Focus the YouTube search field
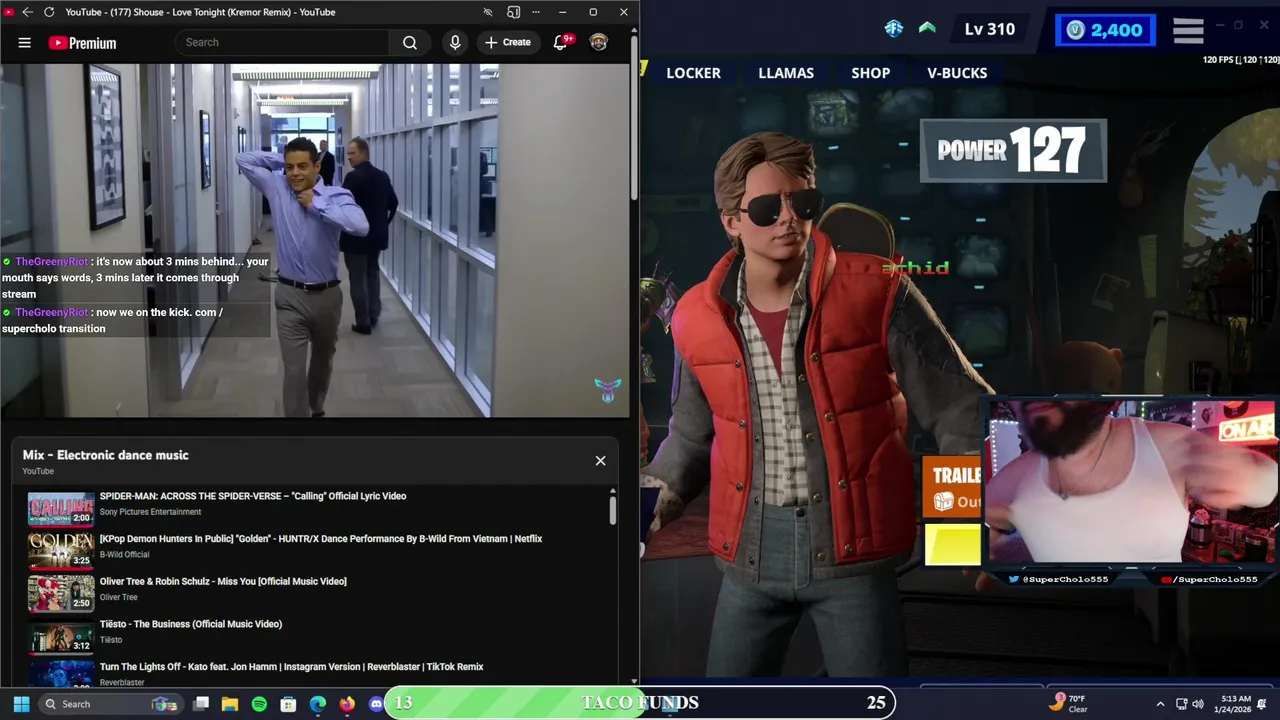This screenshot has height=720, width=1280. (282, 42)
